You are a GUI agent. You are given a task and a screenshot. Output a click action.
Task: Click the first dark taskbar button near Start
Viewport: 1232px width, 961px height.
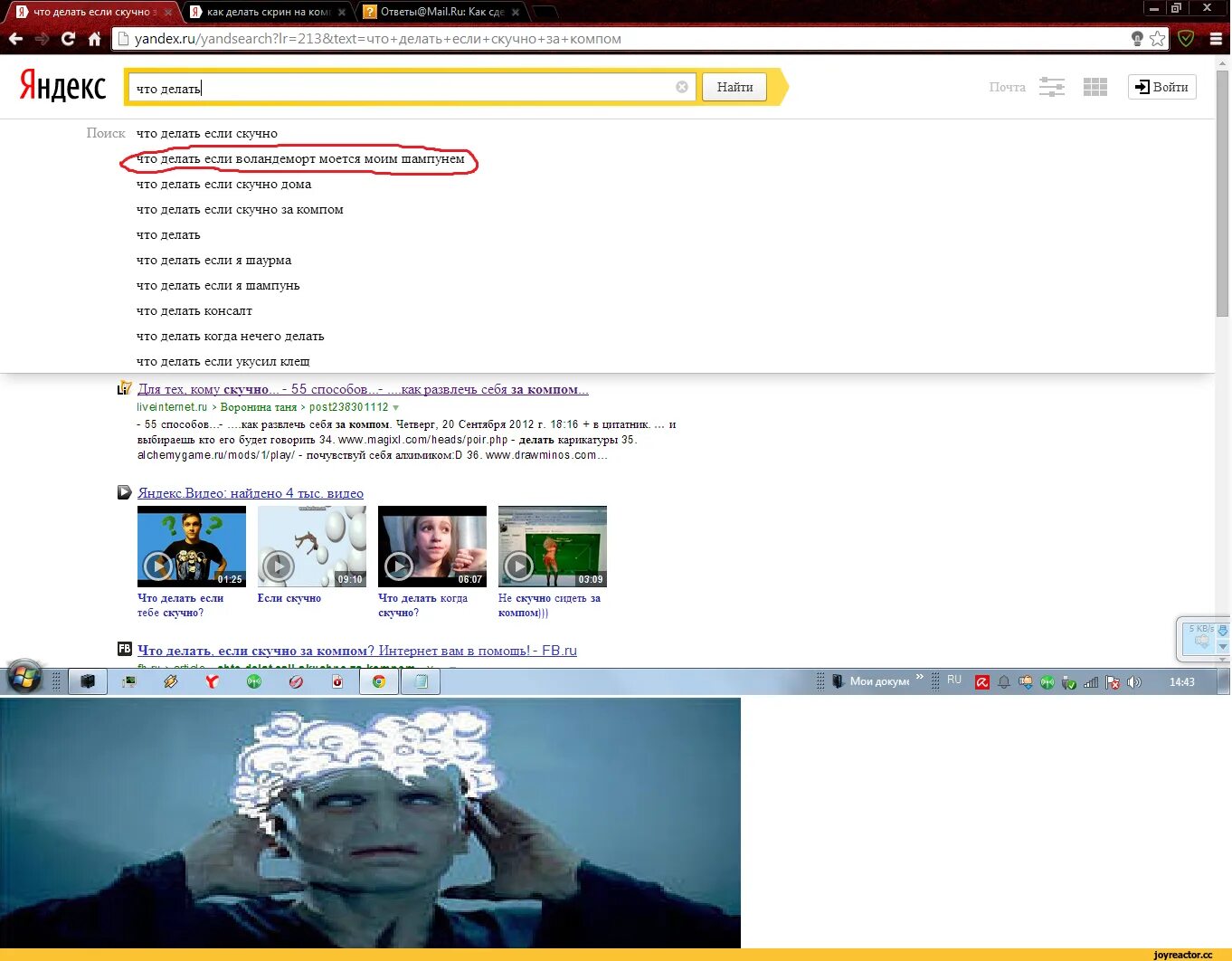88,681
